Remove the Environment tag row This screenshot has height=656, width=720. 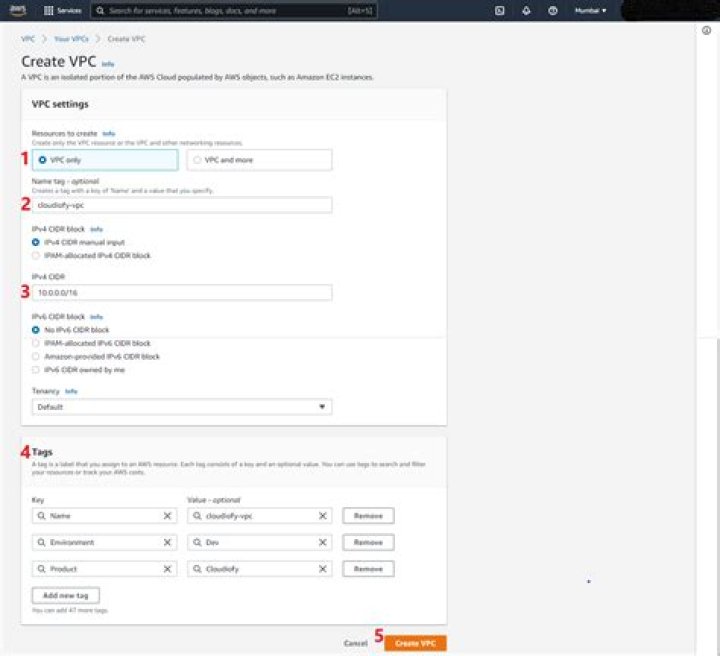tap(368, 542)
